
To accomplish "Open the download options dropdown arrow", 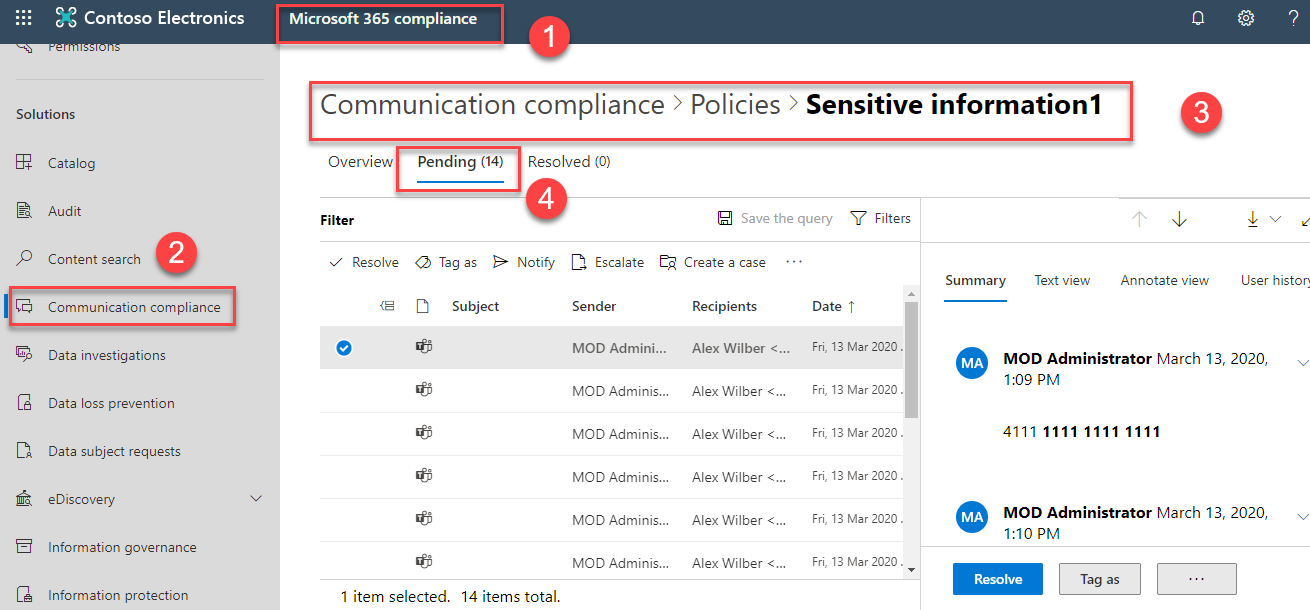I will (x=1275, y=220).
